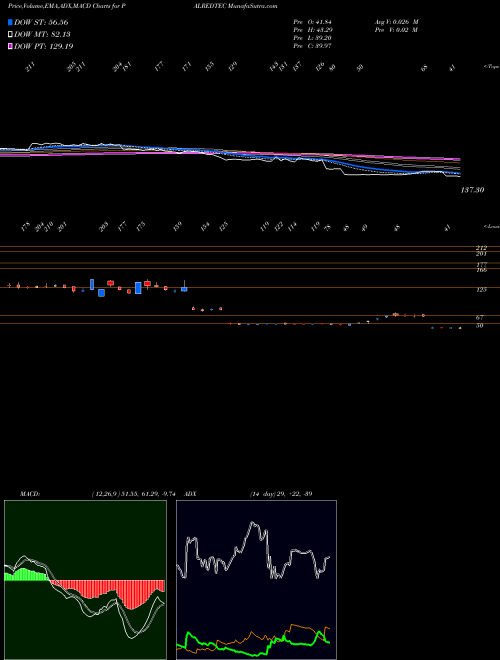Click the magenta DOW PT legend swatch
Viewport: 500px width, 660px height.
[x=10, y=47]
